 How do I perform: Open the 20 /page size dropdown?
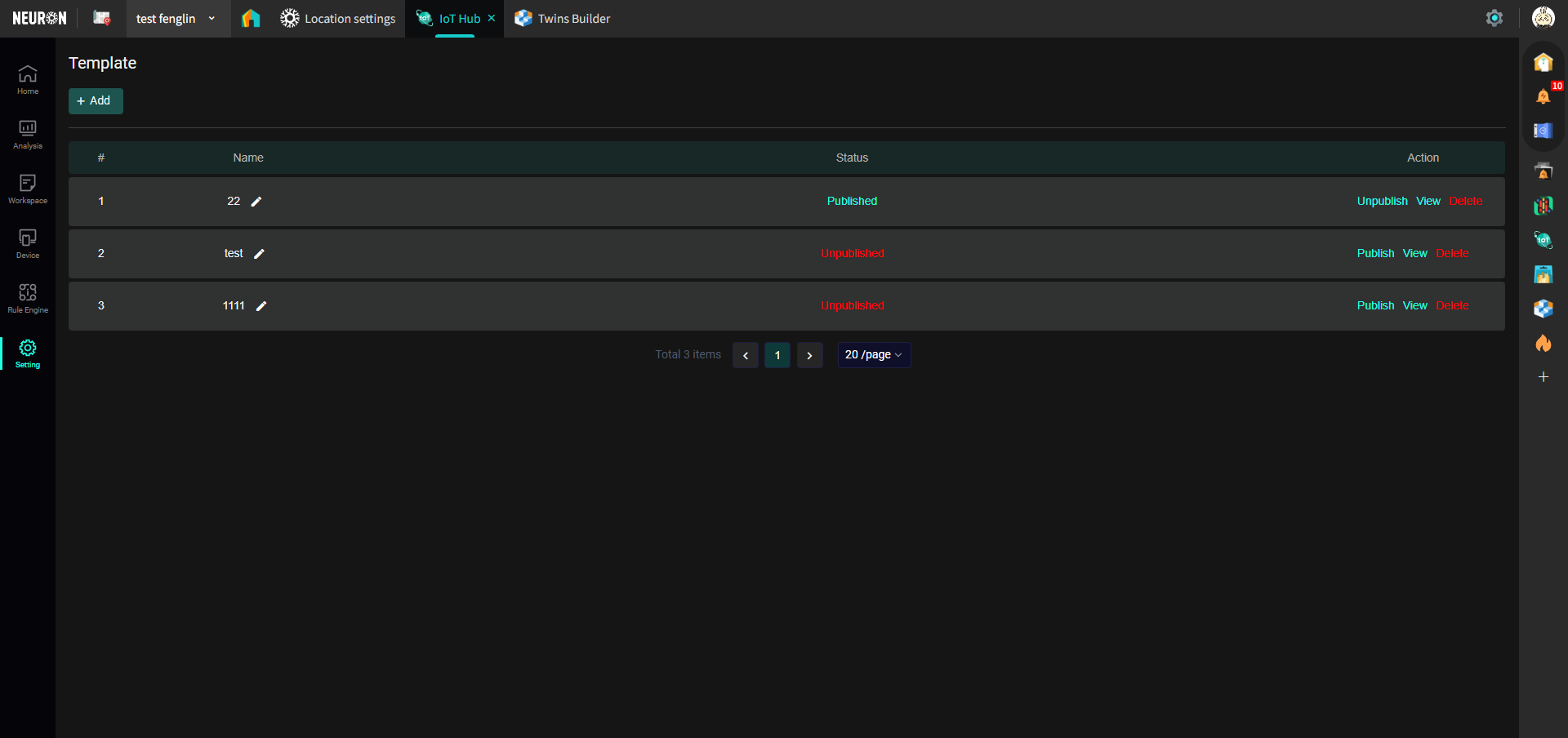pos(873,355)
